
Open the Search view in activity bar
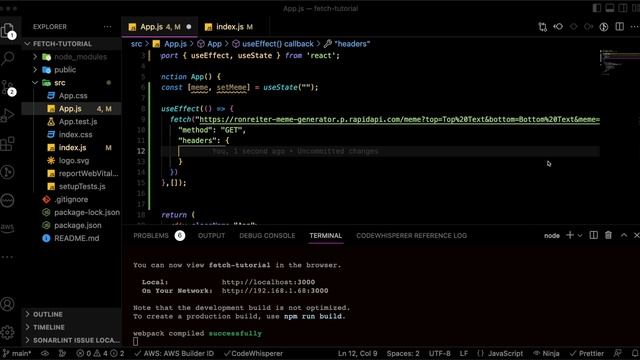(x=8, y=58)
